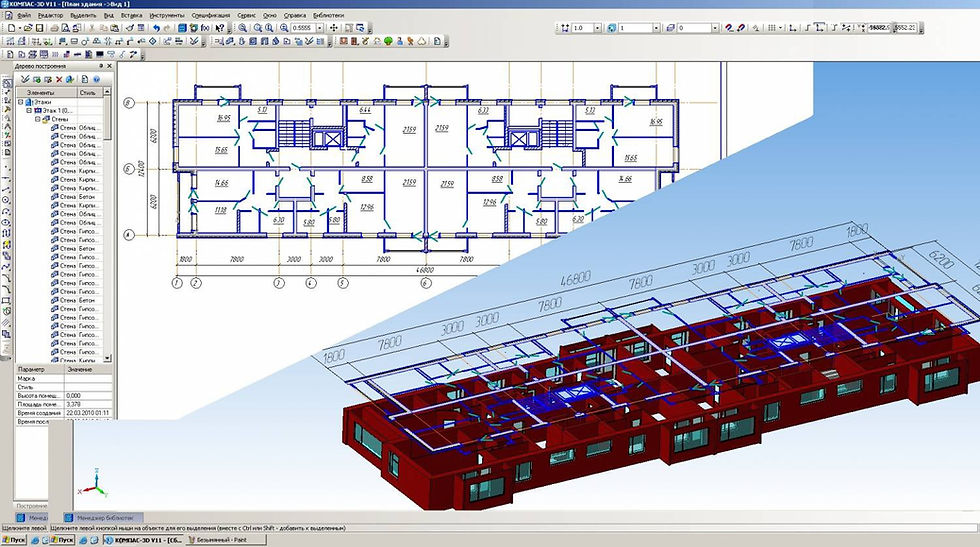Click the Марка value field

coord(88,379)
